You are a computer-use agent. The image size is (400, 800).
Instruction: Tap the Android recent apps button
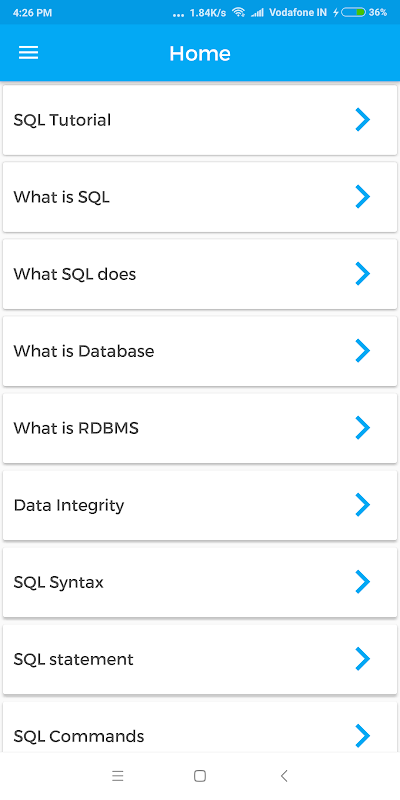click(x=118, y=776)
